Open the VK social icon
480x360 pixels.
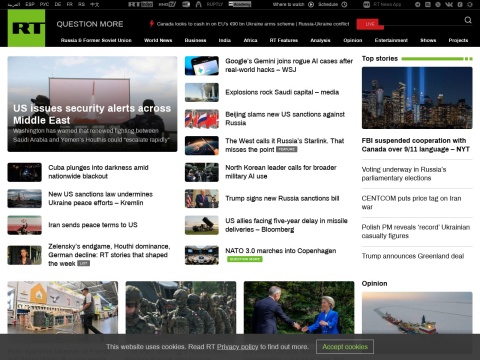(449, 4)
